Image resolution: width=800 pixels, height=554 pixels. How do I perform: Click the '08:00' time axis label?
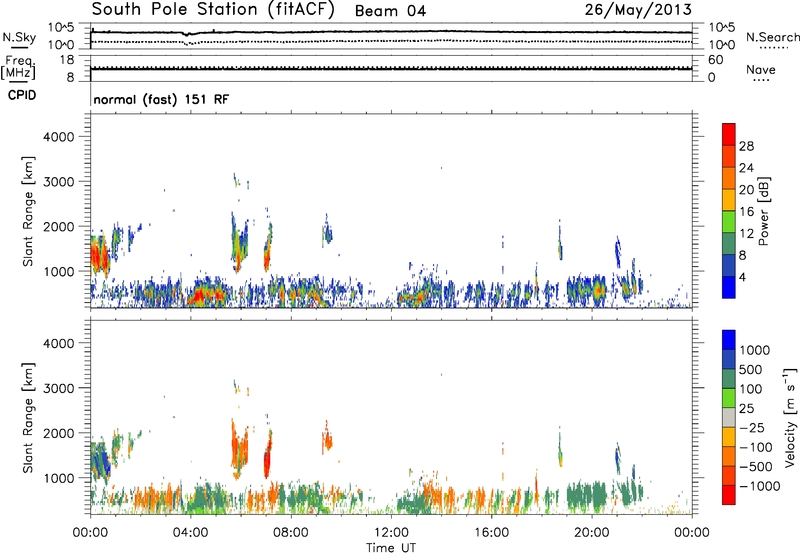(x=291, y=533)
